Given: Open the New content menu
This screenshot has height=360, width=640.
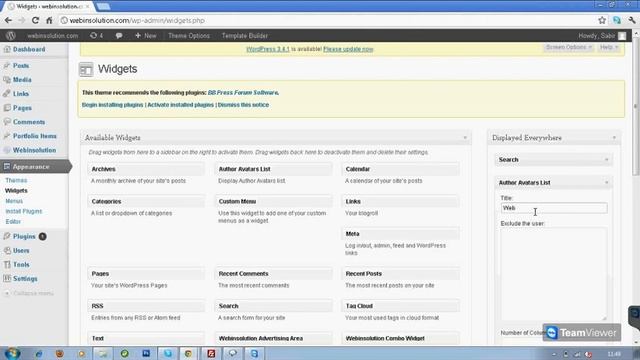Looking at the screenshot, I should (146, 36).
